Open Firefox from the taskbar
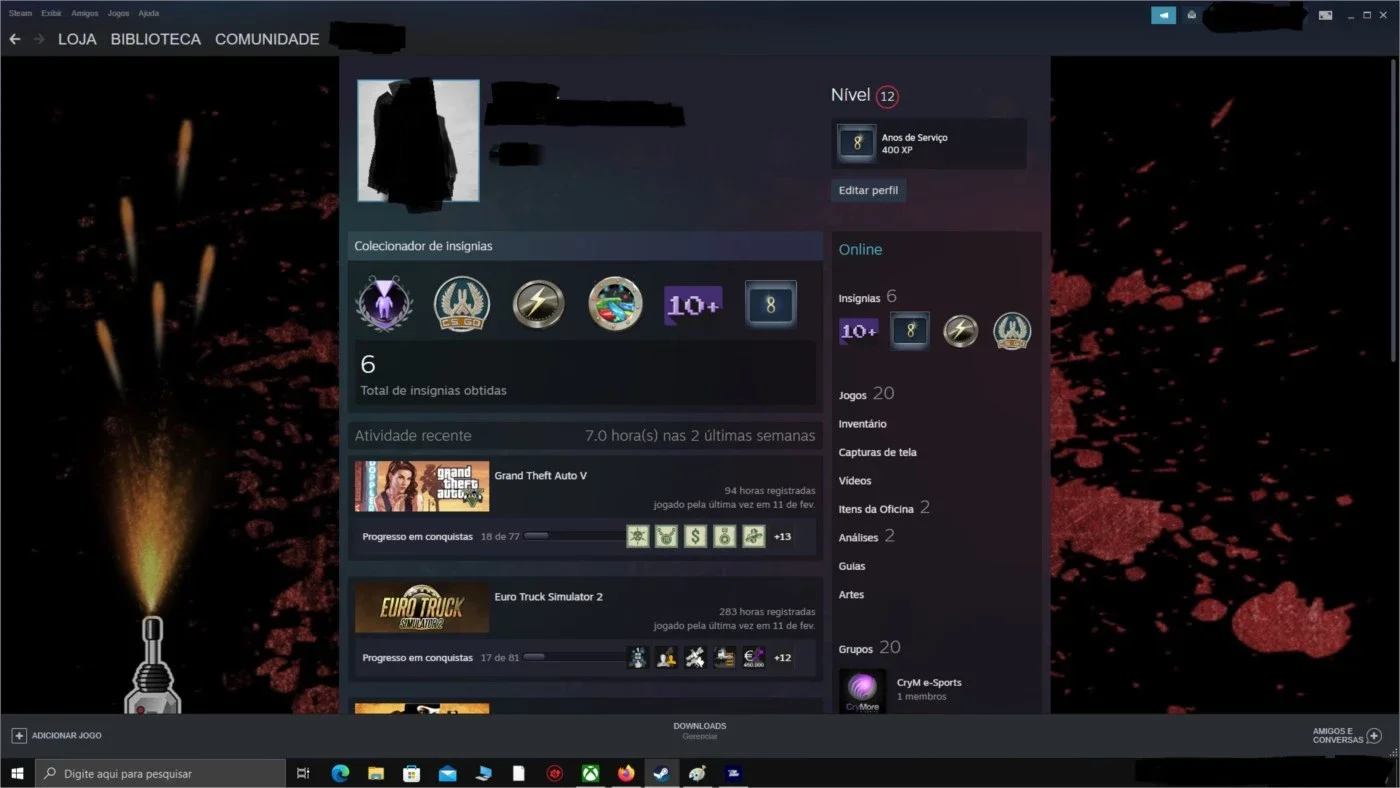The image size is (1400, 788). [626, 773]
